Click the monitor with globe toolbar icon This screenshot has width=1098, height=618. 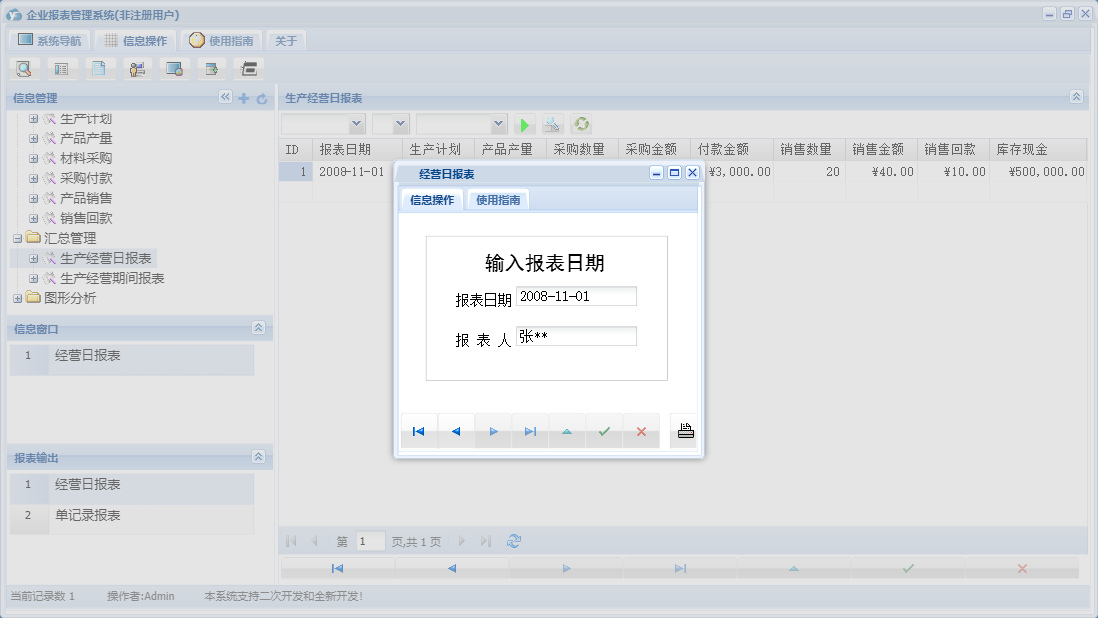click(x=174, y=68)
